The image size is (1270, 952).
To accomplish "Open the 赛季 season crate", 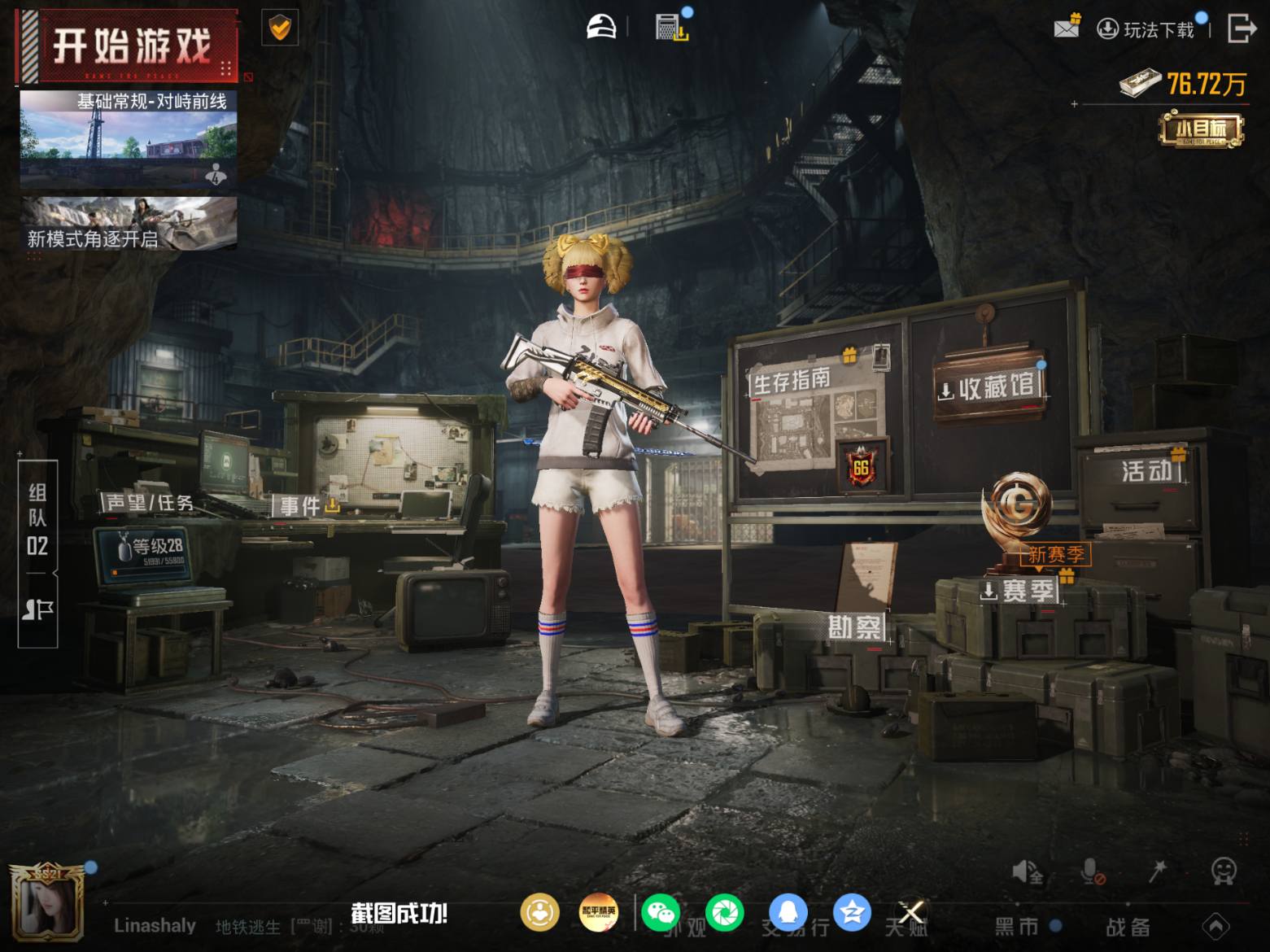I will click(x=1019, y=590).
